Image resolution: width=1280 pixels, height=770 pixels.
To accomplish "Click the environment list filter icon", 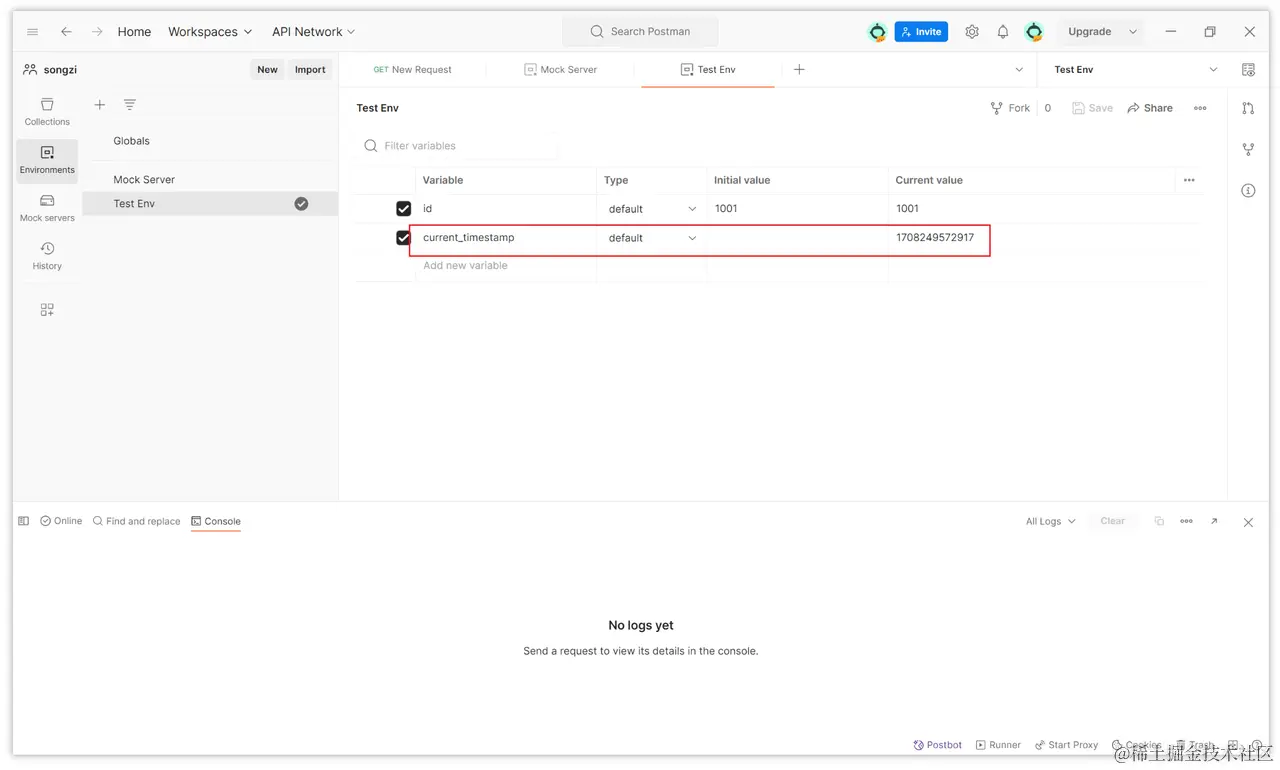I will (x=129, y=105).
